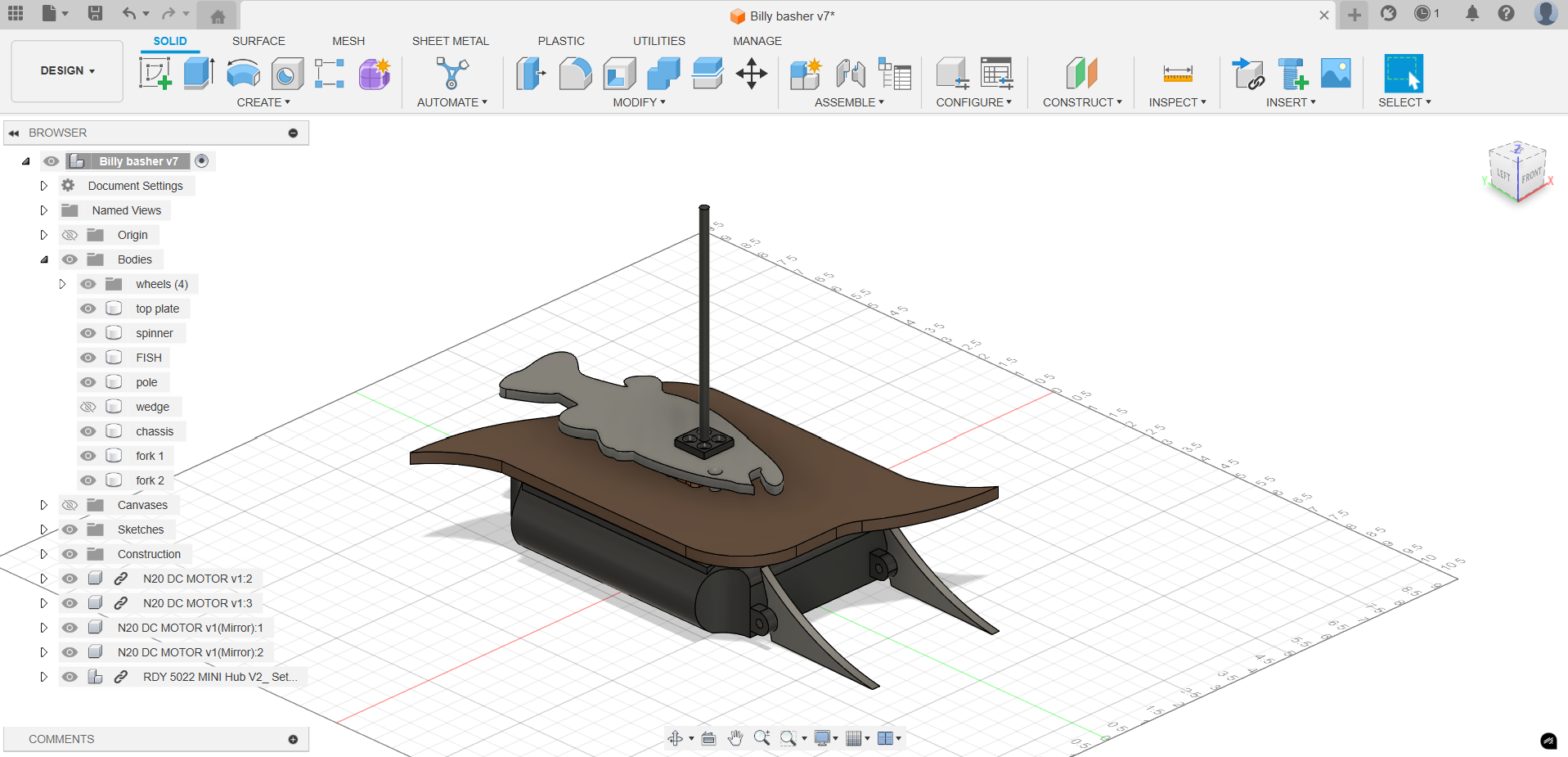Open the Create Form tool
This screenshot has height=757, width=1568.
pyautogui.click(x=375, y=74)
